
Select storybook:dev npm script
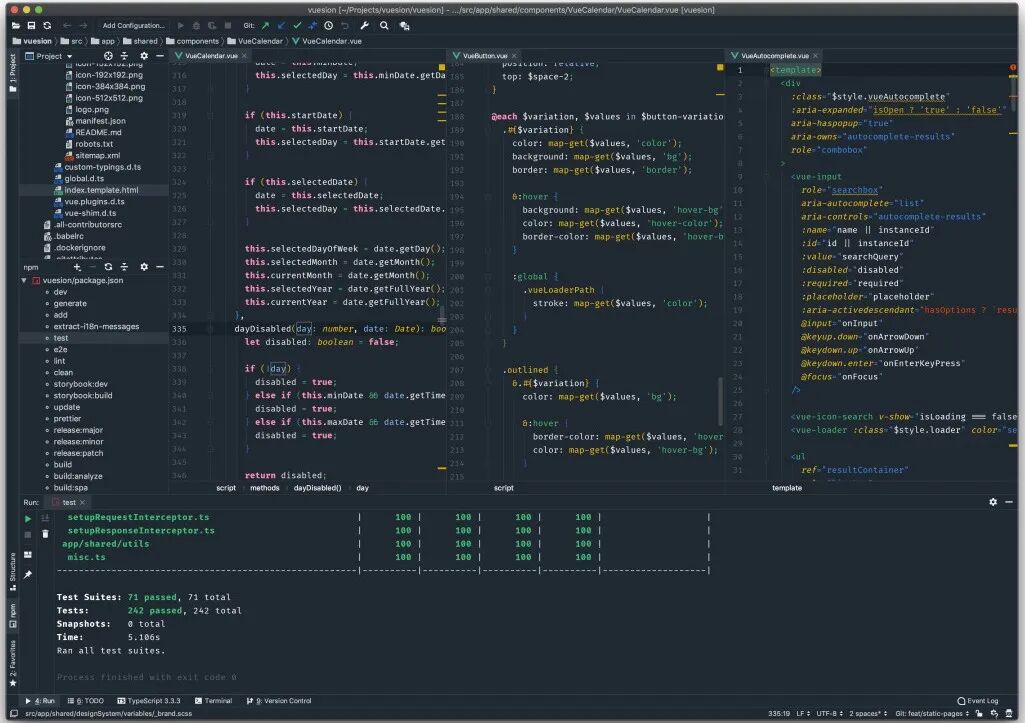coord(80,384)
